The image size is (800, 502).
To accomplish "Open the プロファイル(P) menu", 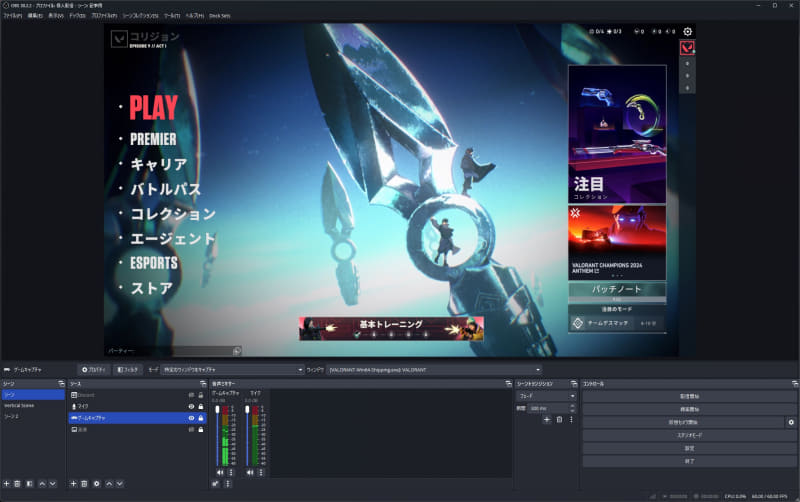I will click(x=104, y=16).
